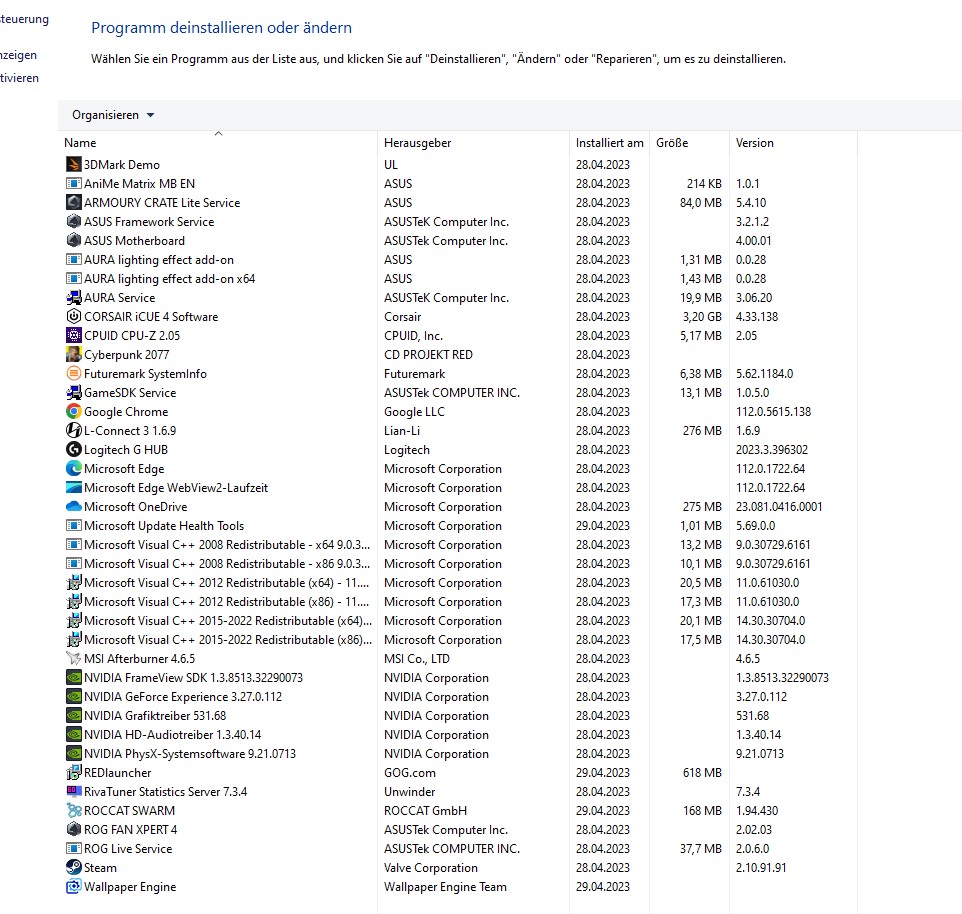The width and height of the screenshot is (962, 914).
Task: Click the 3,20 GB size value
Action: point(702,317)
